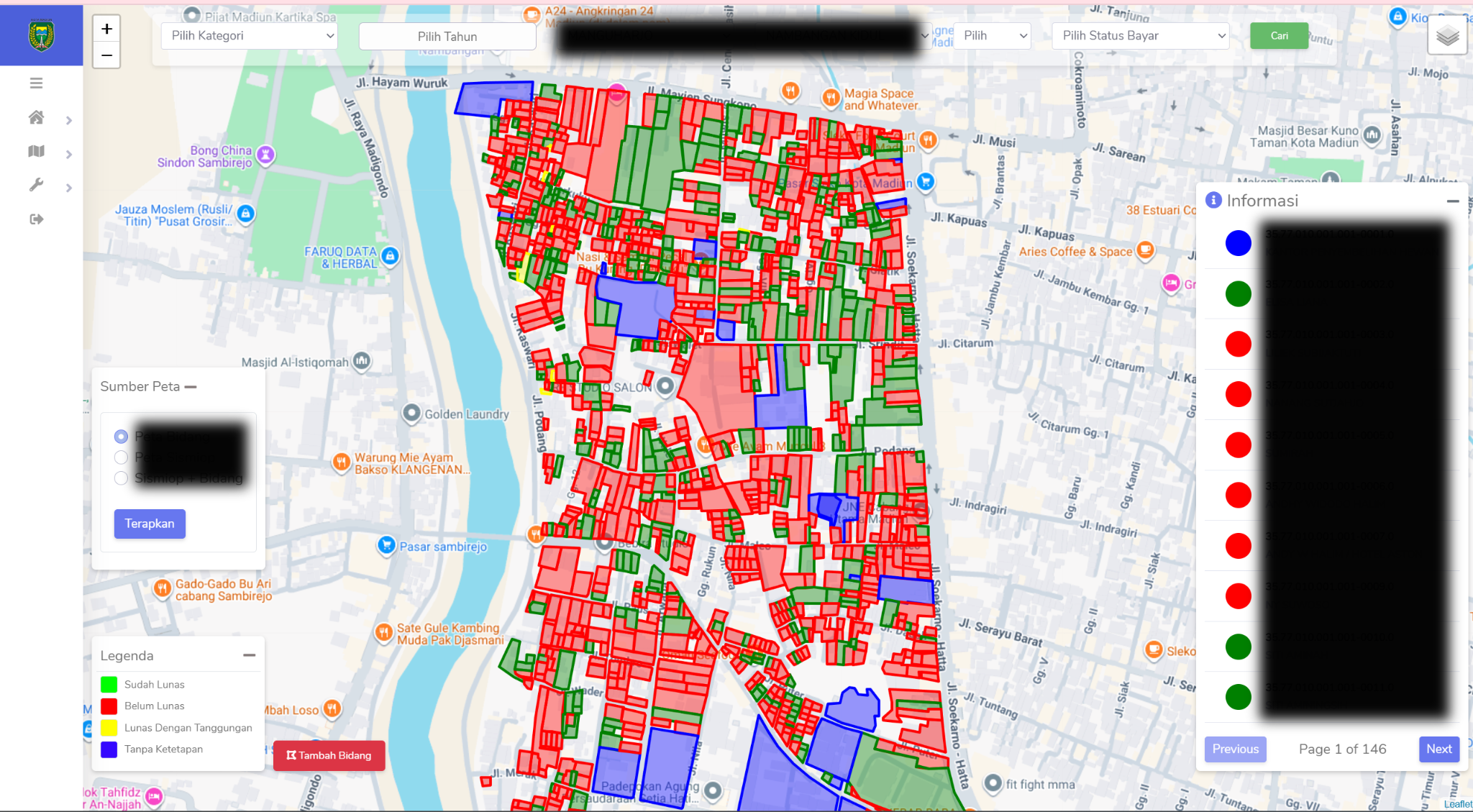Image resolution: width=1473 pixels, height=812 pixels.
Task: Select the wrench tools icon in the sidebar
Action: [x=36, y=185]
